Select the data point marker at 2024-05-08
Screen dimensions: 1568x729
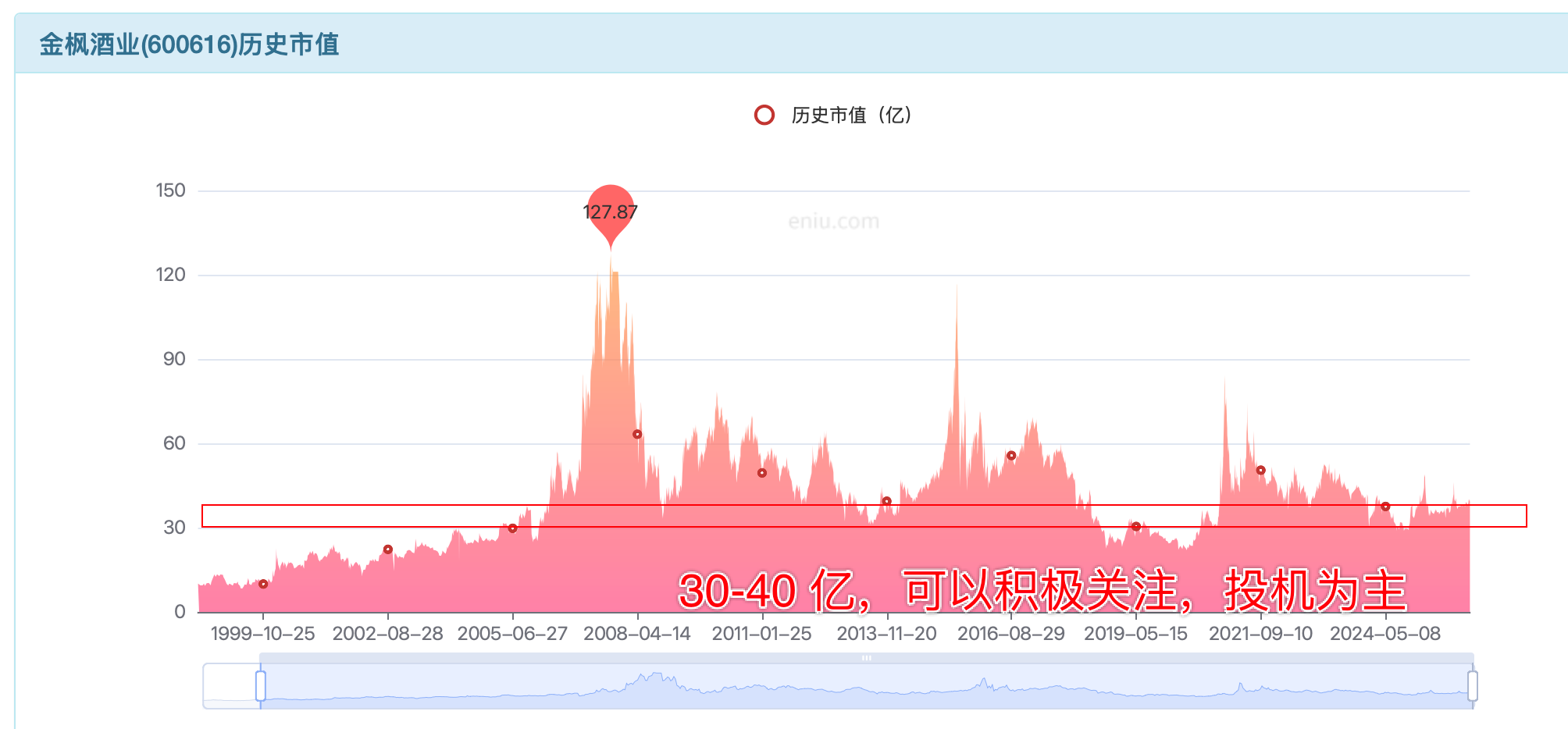coord(1385,507)
